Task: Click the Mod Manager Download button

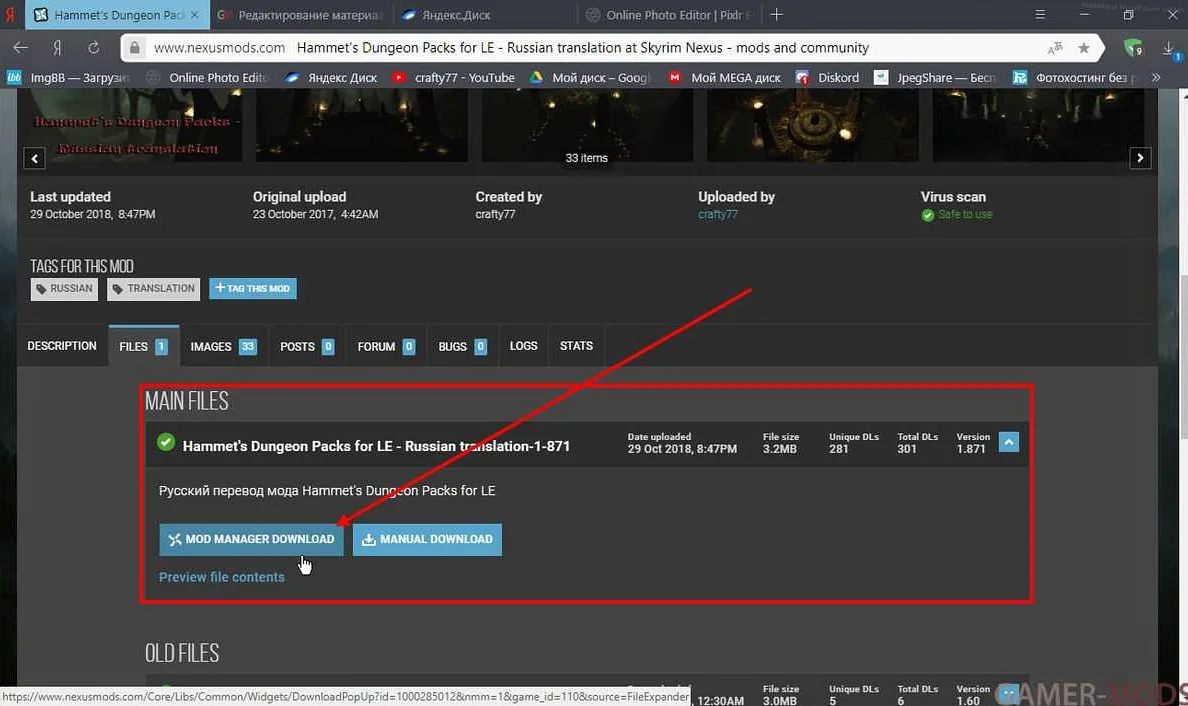Action: 251,539
